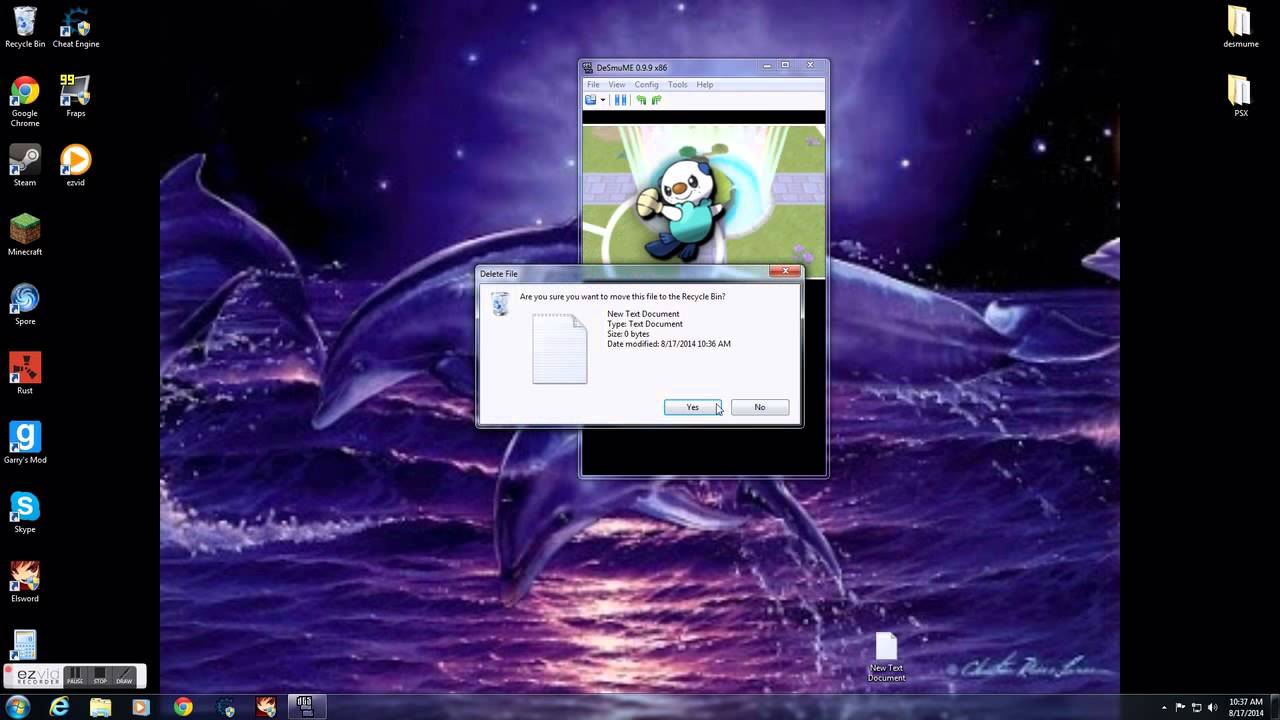The width and height of the screenshot is (1280, 720).
Task: Select the Google Chrome desktop icon
Action: 25,101
